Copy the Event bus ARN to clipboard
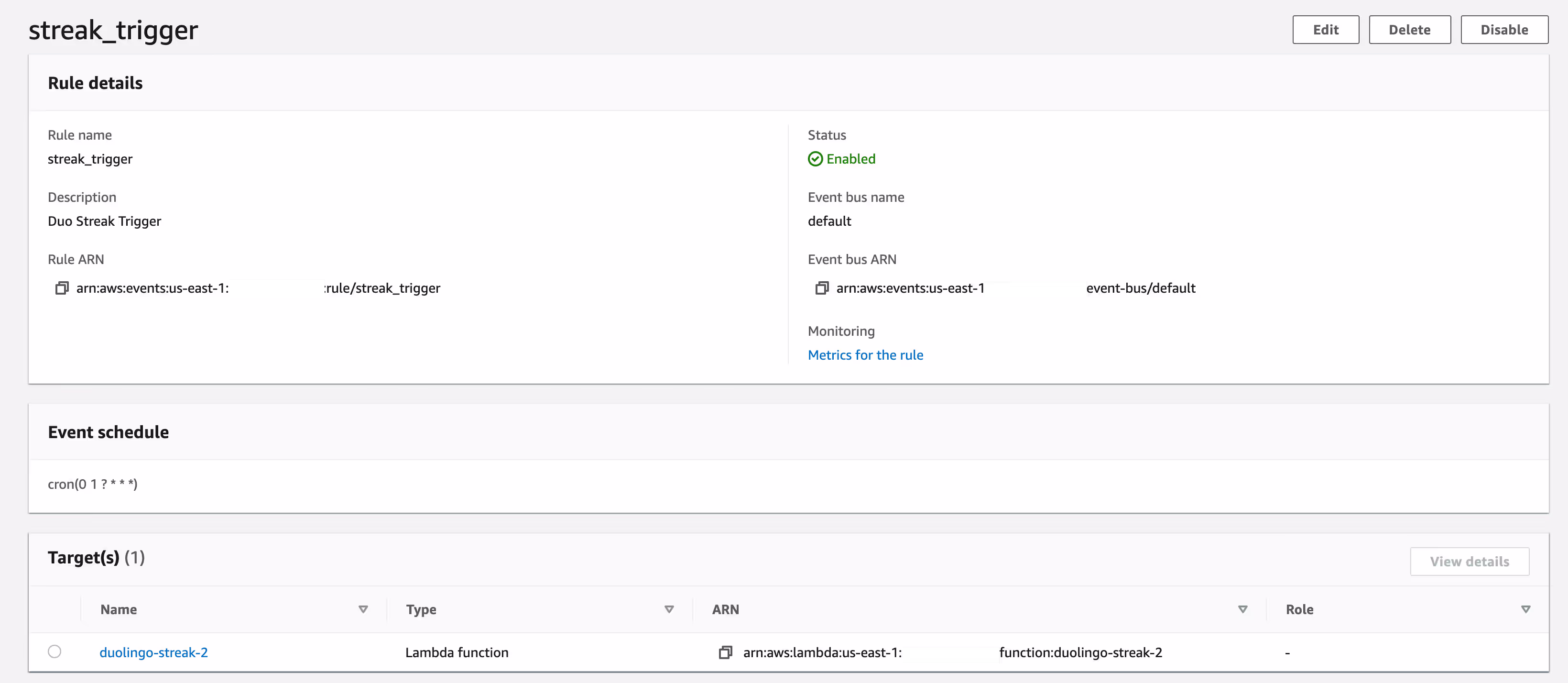This screenshot has width=1568, height=683. tap(822, 288)
